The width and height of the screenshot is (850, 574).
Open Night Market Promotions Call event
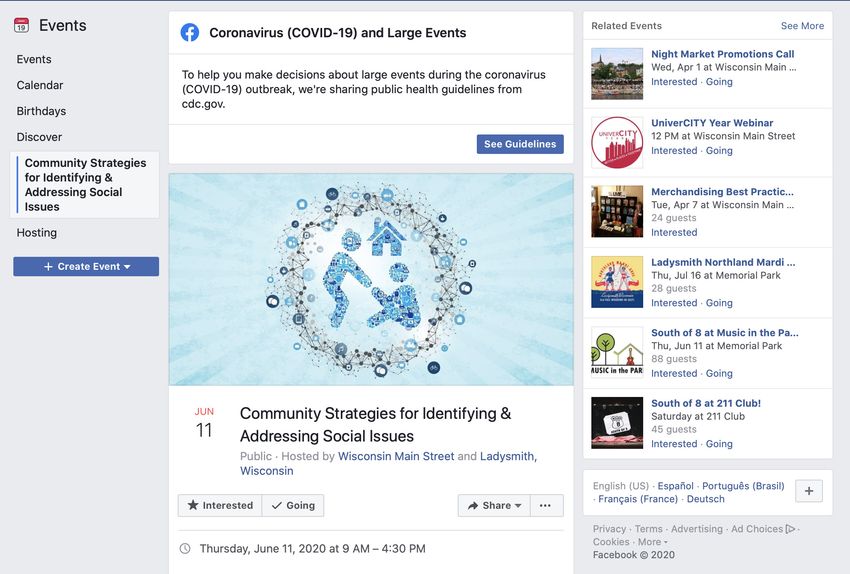coord(723,54)
